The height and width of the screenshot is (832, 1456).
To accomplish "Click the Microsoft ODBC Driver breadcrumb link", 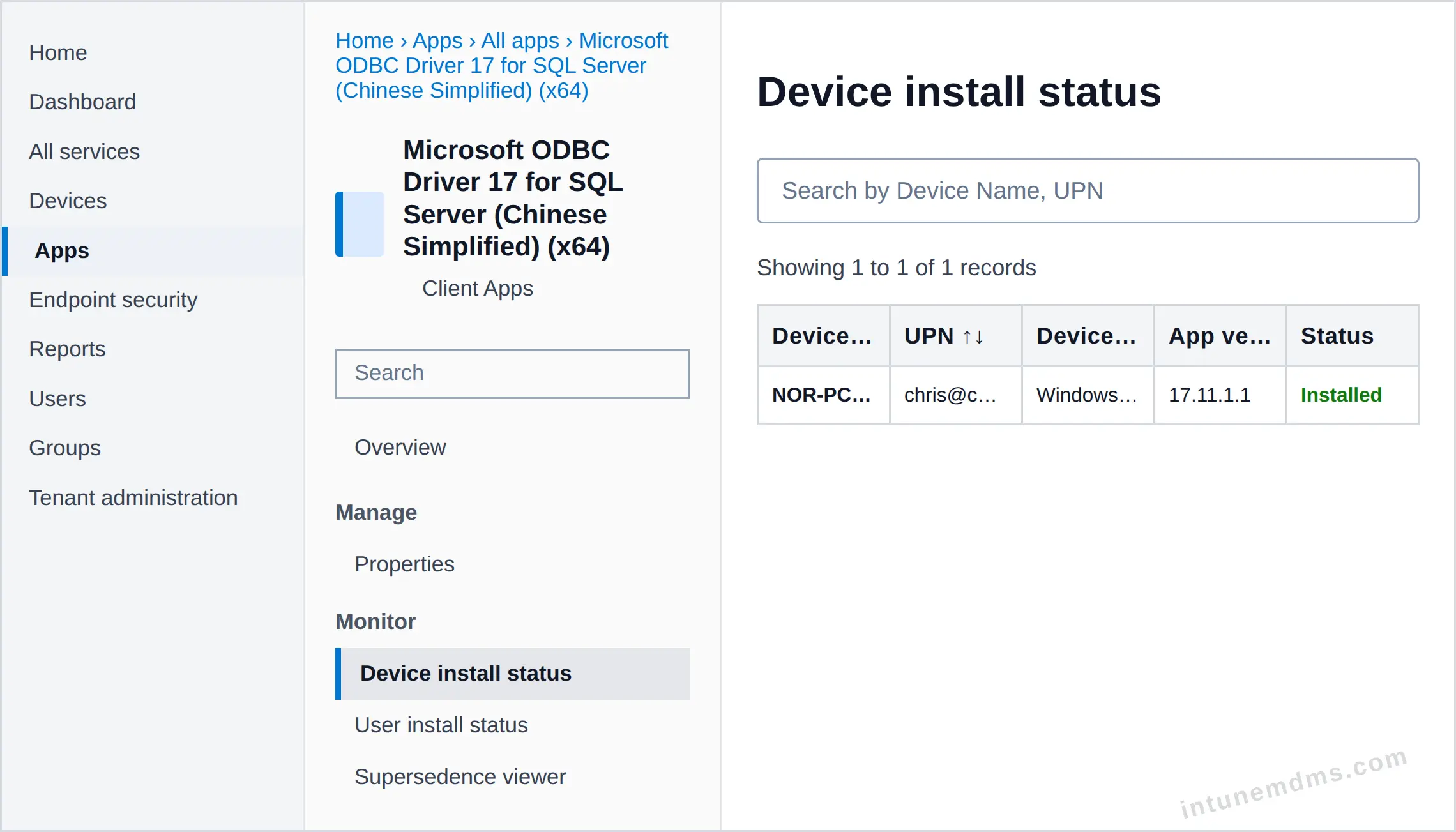I will coord(501,65).
